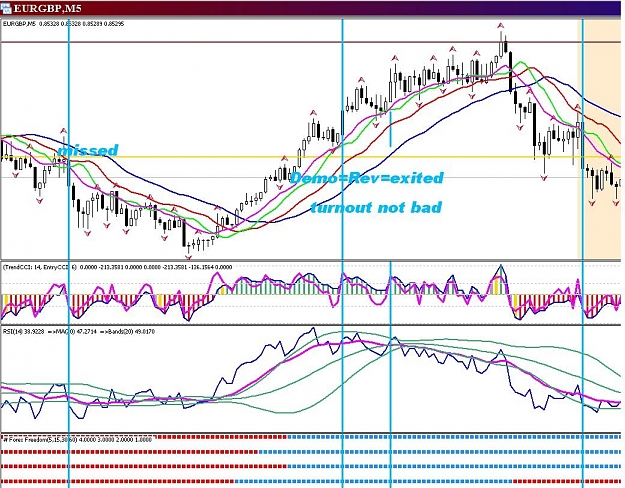The height and width of the screenshot is (488, 625).
Task: Click the chart window icon in title bar
Action: (x=6, y=8)
